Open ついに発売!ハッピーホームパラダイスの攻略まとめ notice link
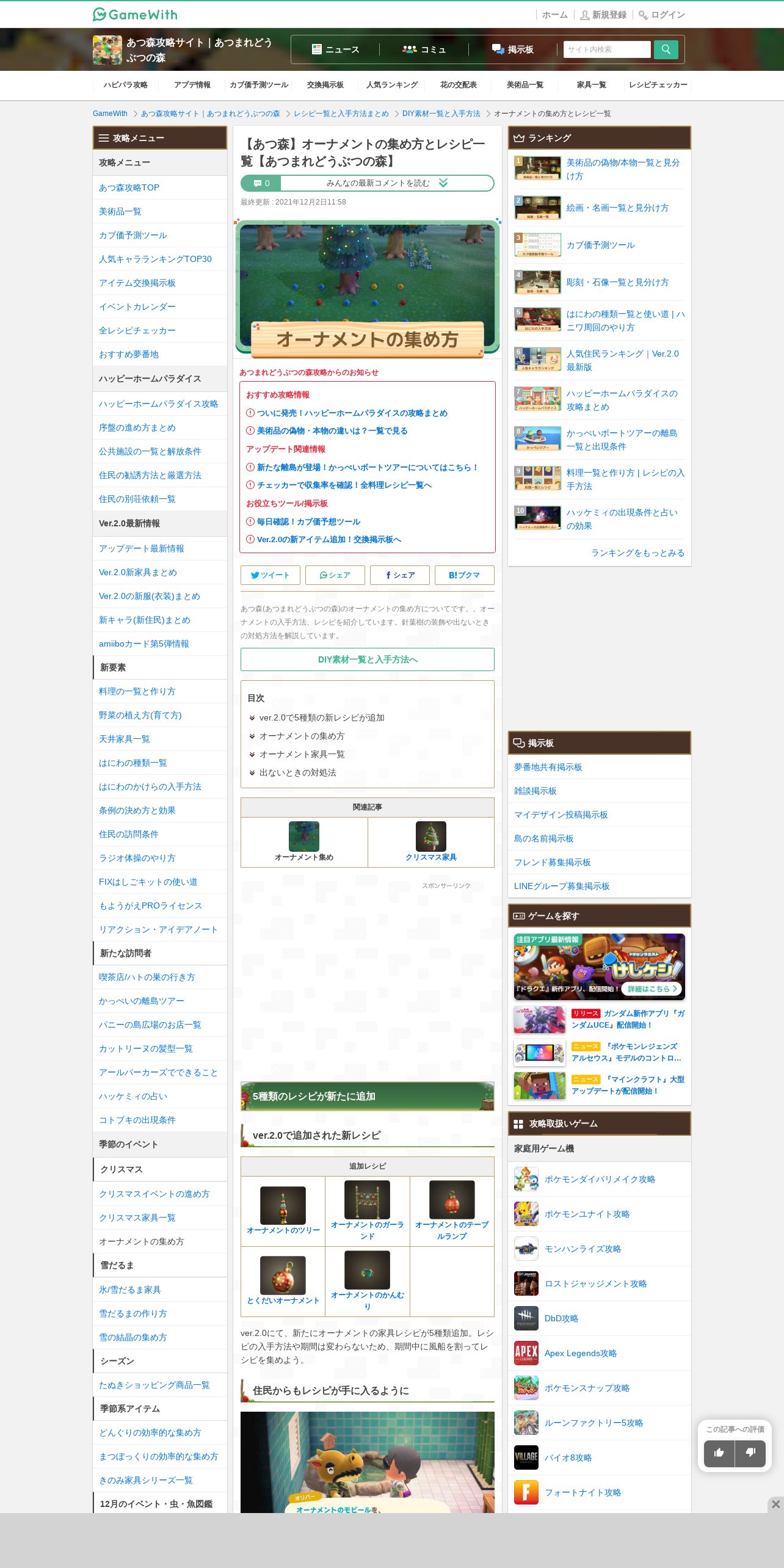Viewport: 784px width, 1568px height. coord(352,413)
